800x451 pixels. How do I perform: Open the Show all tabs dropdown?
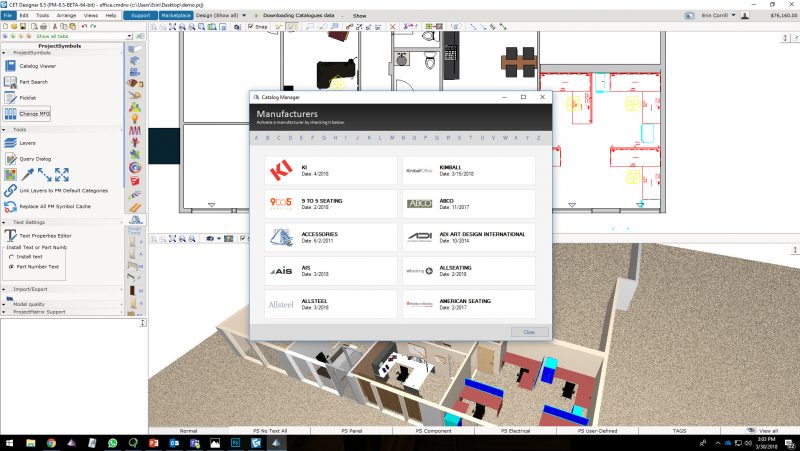[x=129, y=36]
